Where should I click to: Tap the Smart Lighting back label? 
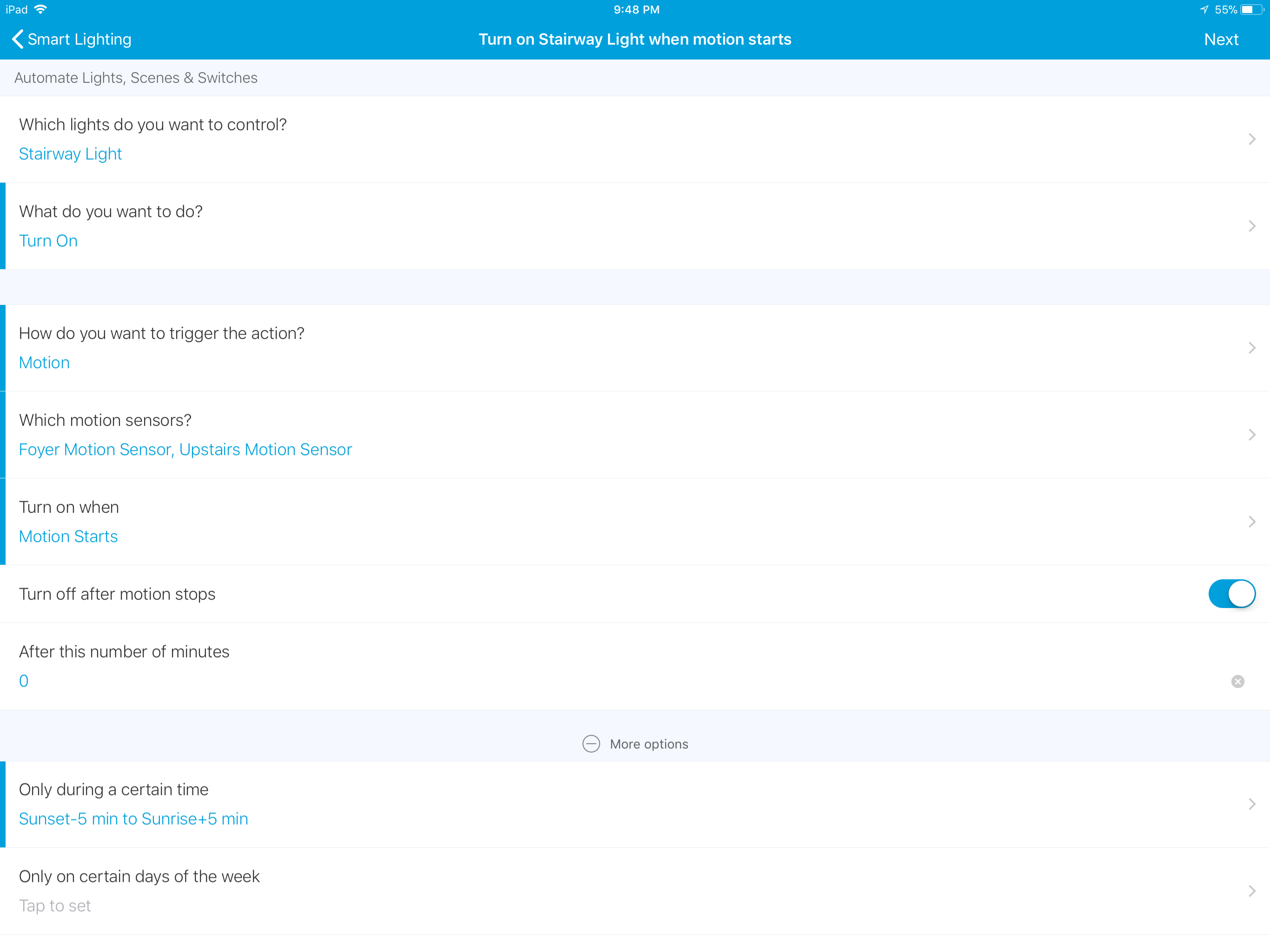[79, 39]
